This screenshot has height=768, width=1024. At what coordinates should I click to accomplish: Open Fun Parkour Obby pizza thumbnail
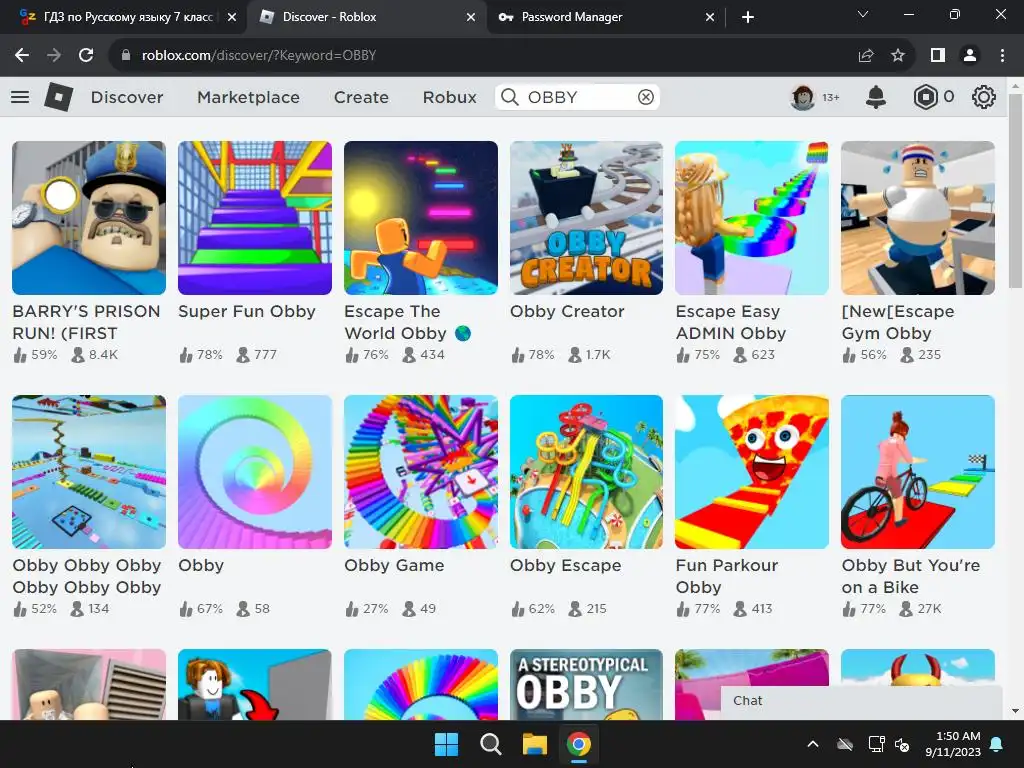click(x=752, y=472)
